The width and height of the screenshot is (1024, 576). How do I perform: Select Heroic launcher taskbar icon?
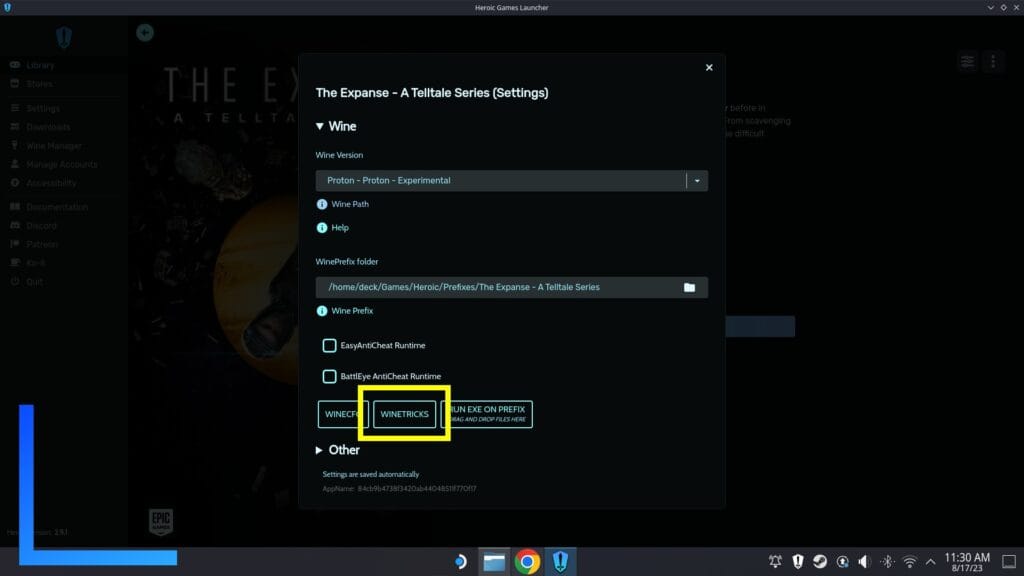(560, 562)
